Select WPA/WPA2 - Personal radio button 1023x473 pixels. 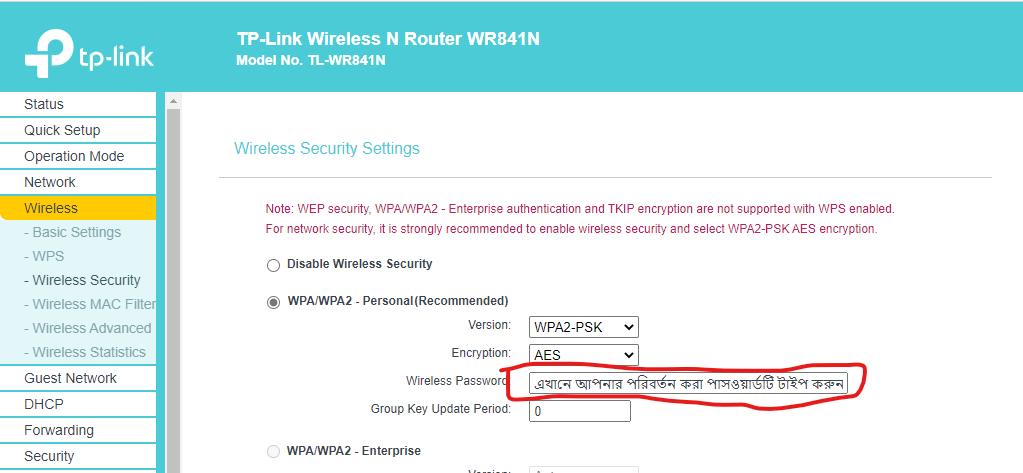coord(273,301)
